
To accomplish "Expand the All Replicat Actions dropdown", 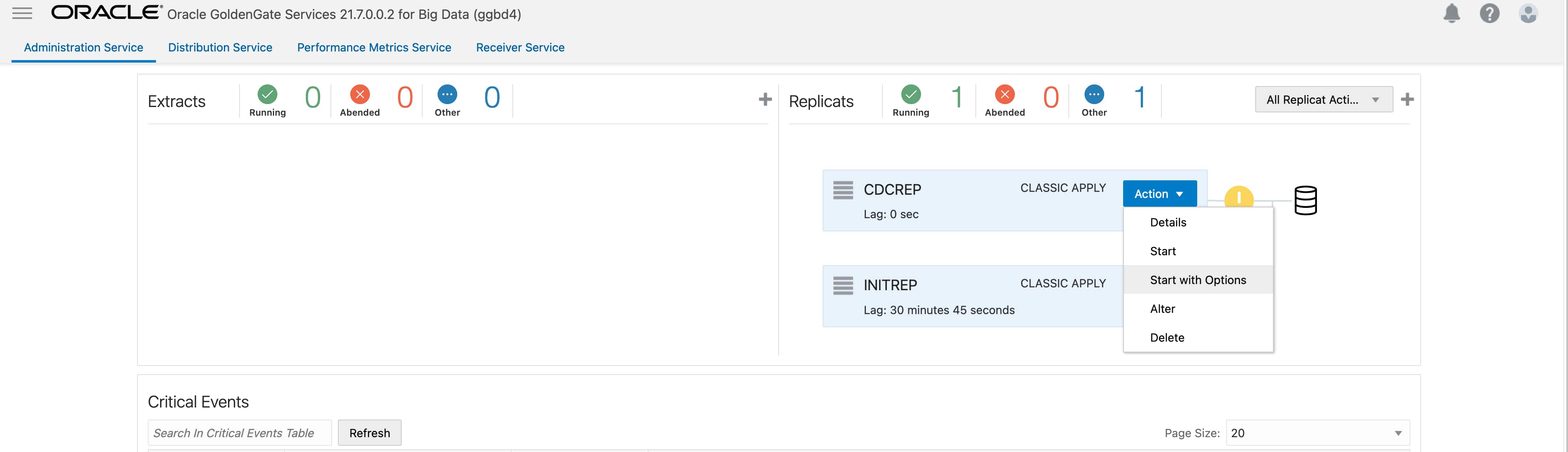I will click(x=1323, y=100).
